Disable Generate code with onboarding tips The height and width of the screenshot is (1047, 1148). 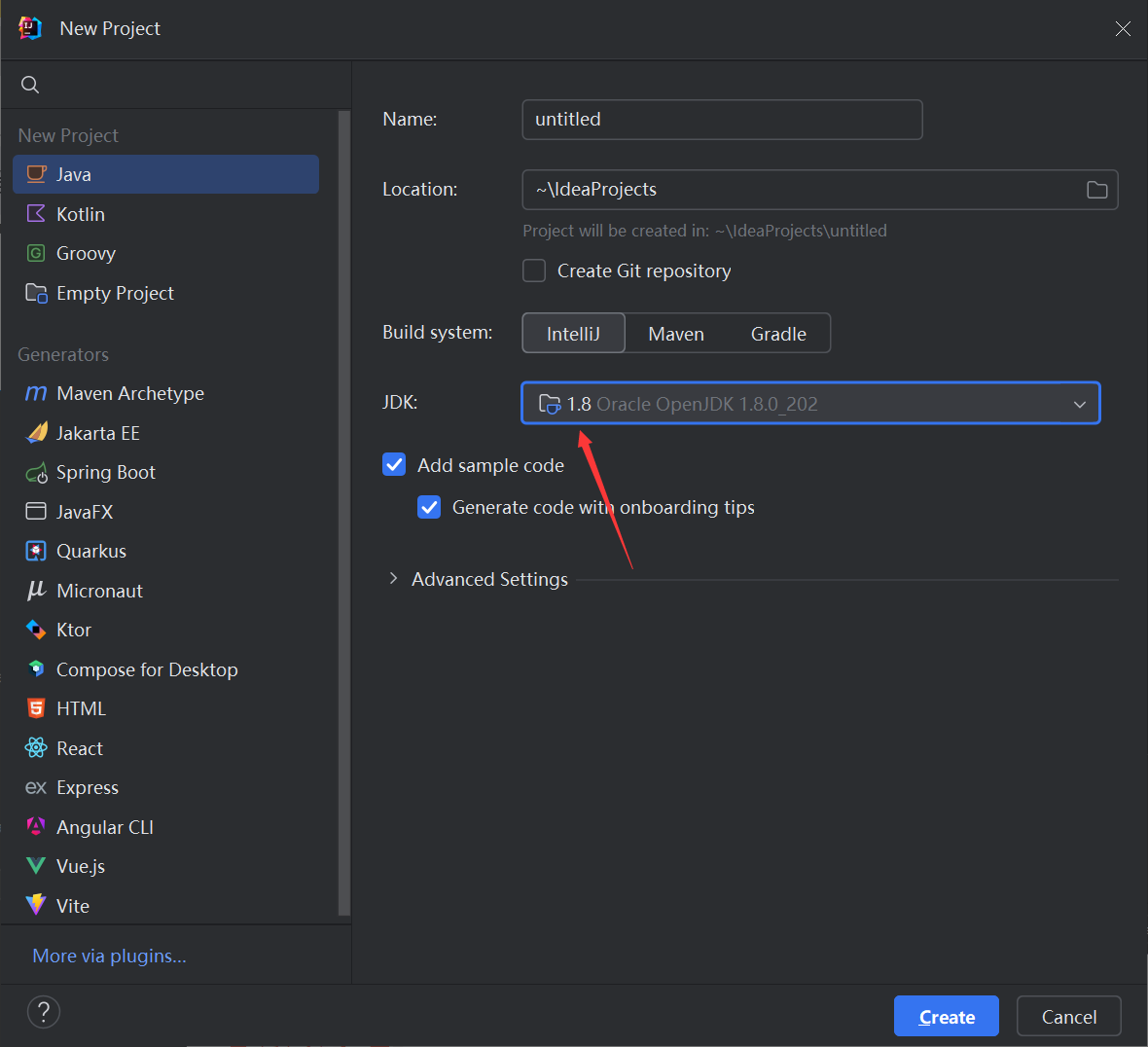coord(429,507)
